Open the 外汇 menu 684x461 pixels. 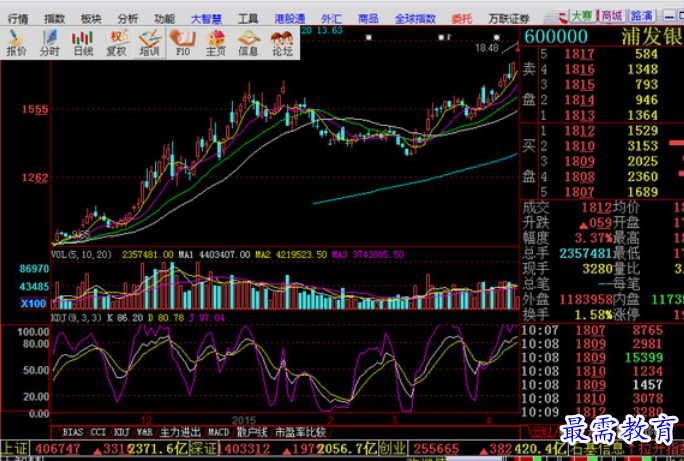332,18
